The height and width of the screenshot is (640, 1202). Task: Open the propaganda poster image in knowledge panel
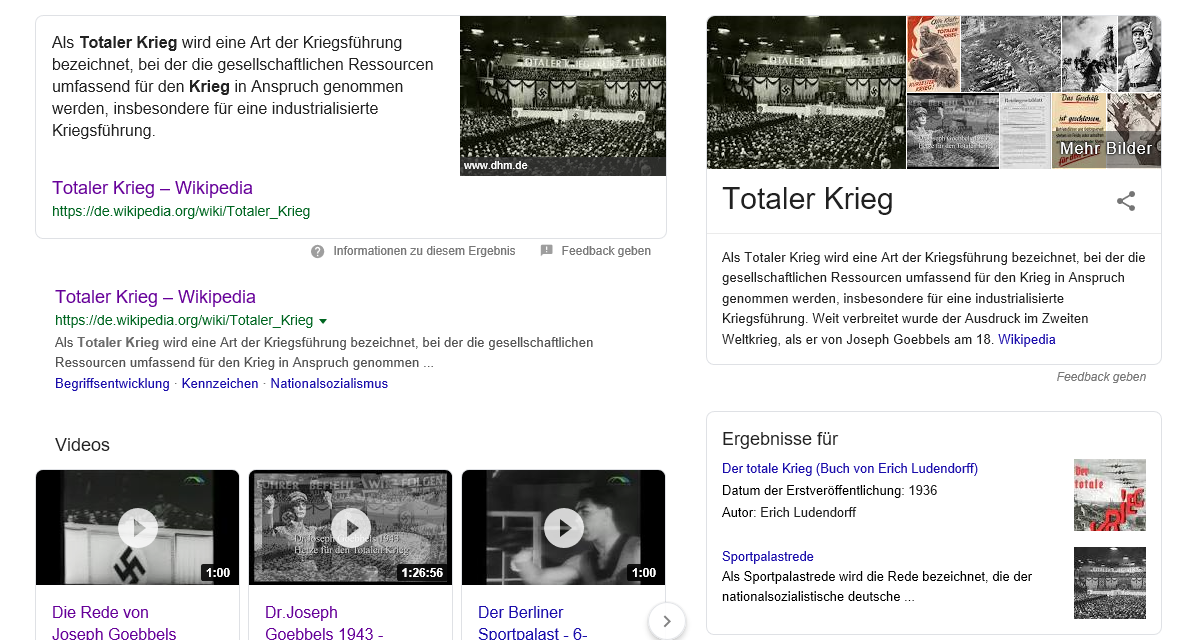934,54
